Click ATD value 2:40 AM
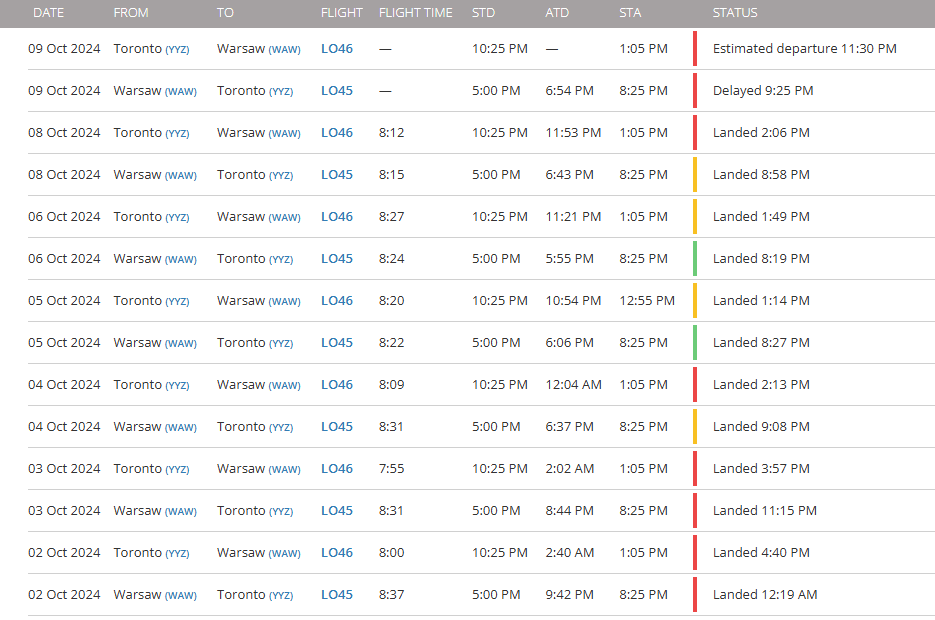Image resolution: width=935 pixels, height=620 pixels. click(x=569, y=553)
